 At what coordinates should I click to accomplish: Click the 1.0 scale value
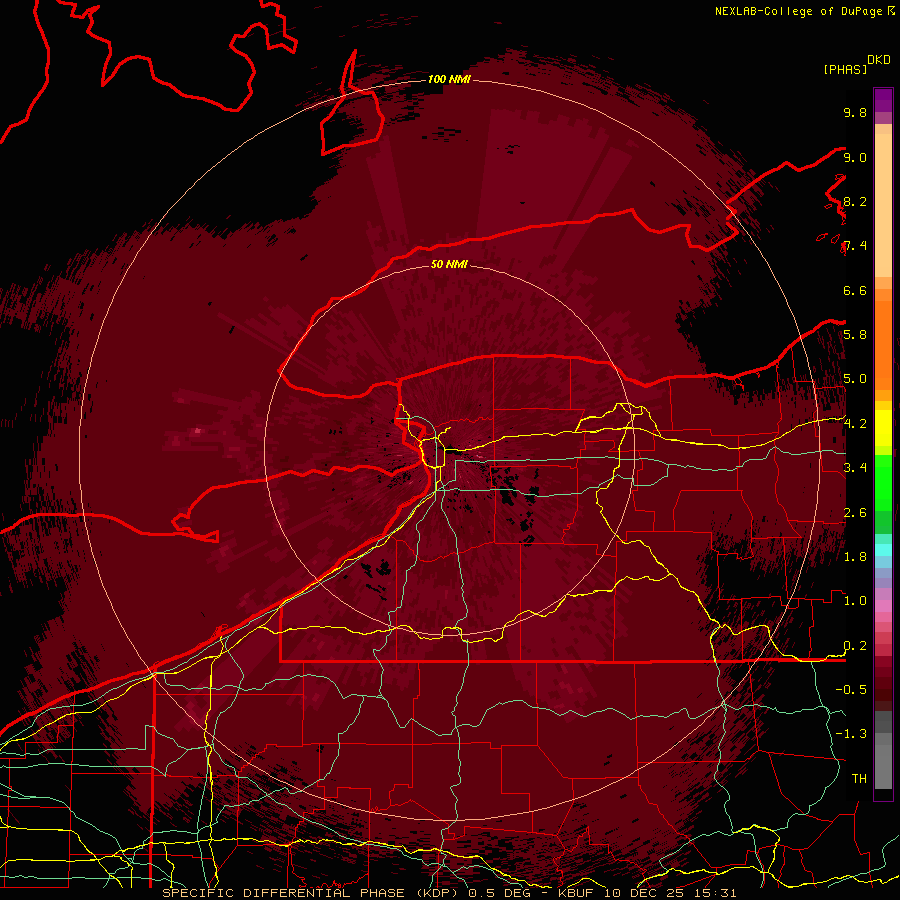pyautogui.click(x=855, y=601)
